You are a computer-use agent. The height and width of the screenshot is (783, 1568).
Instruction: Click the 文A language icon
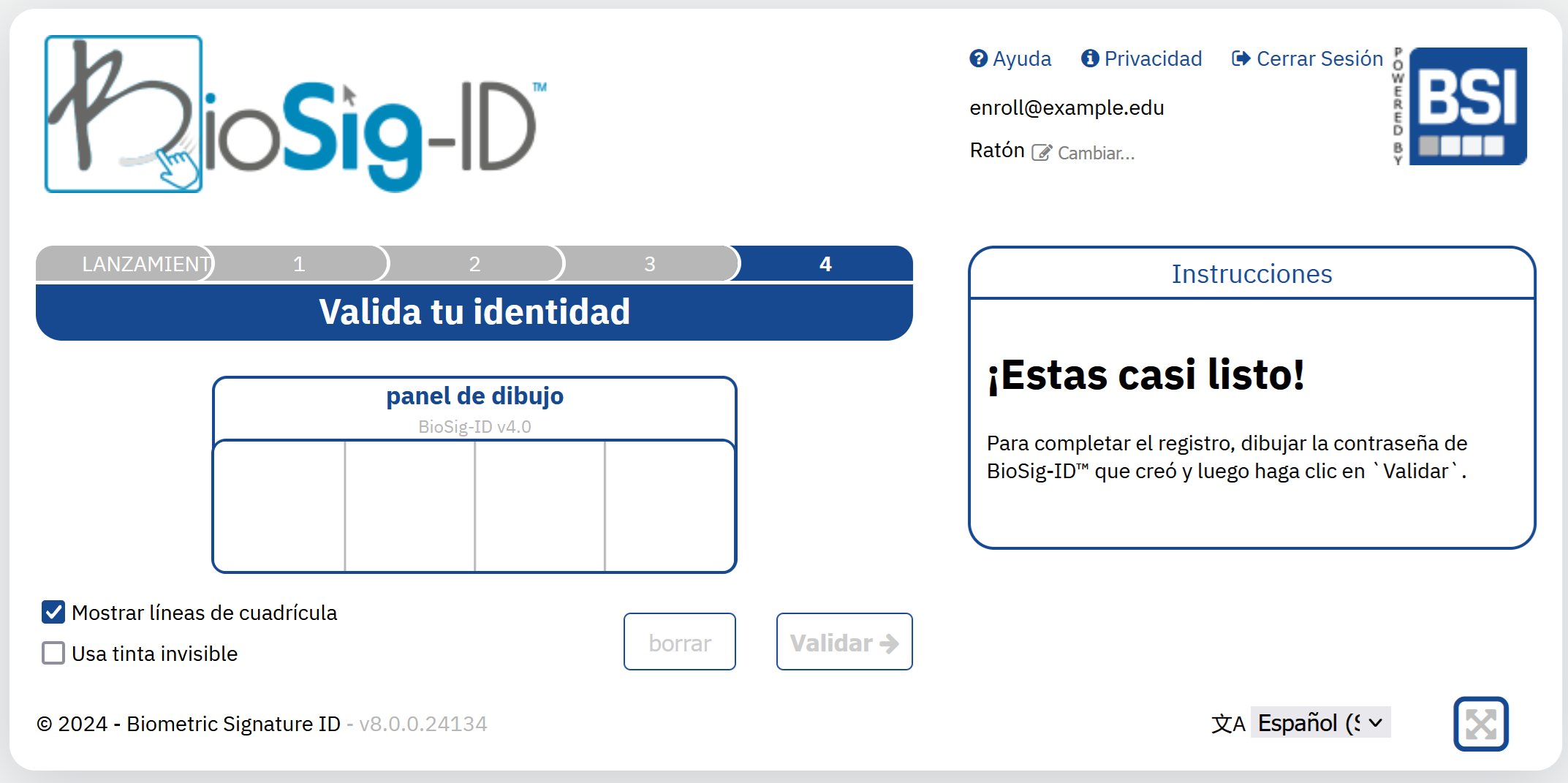[1229, 723]
